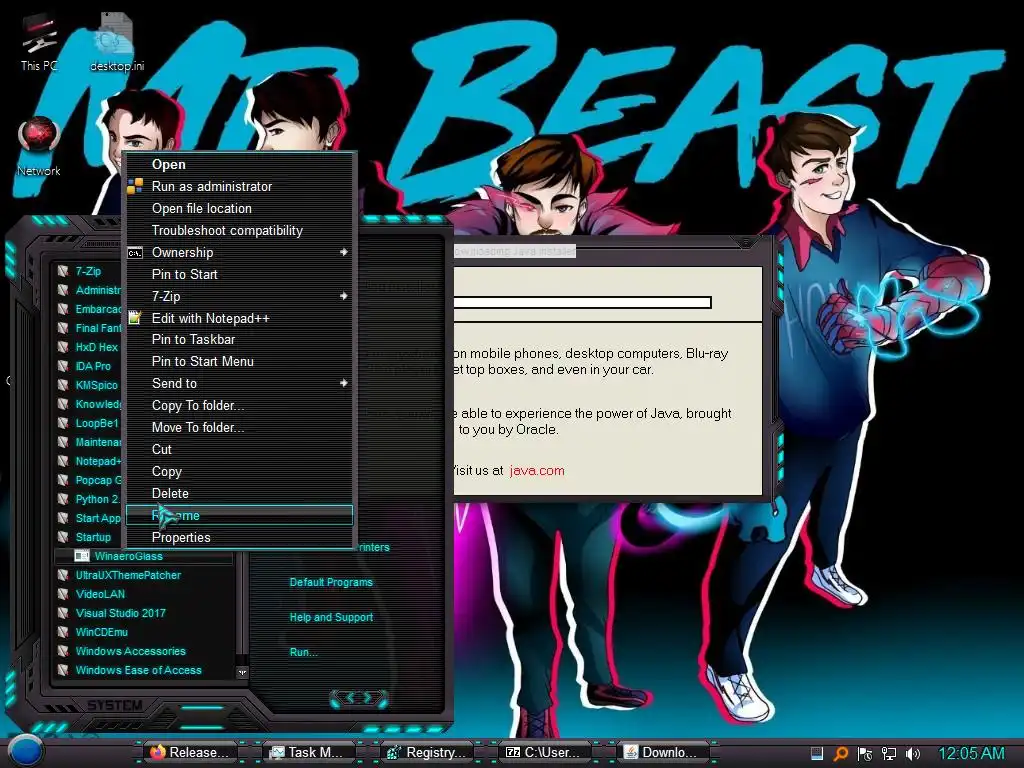Click the Notepad++ icon in context menu
Viewport: 1024px width, 768px height.
click(x=135, y=318)
